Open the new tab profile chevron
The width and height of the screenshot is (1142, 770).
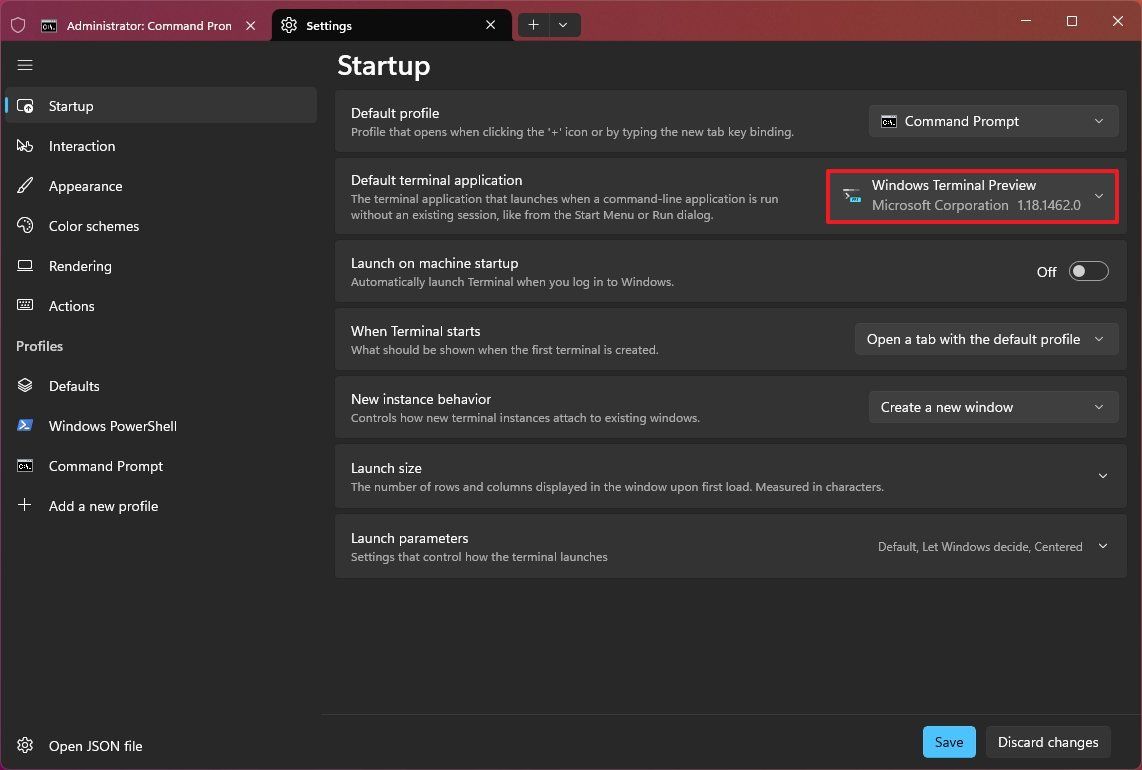click(564, 25)
